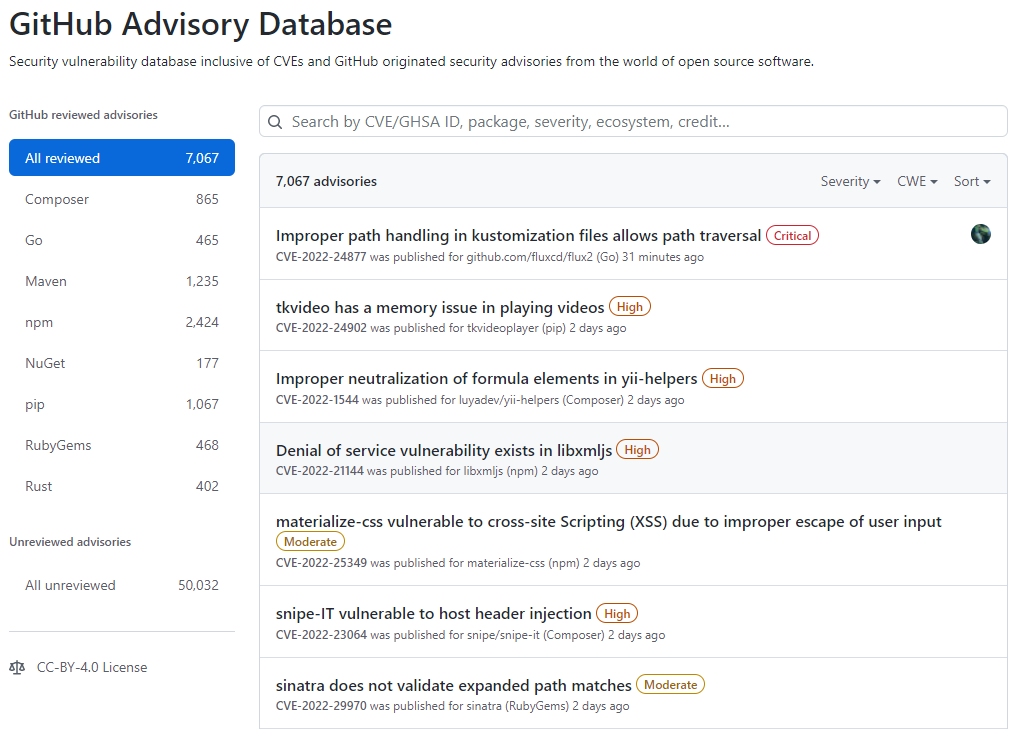
Task: Open the libxmljs denial of service advisory
Action: (444, 450)
